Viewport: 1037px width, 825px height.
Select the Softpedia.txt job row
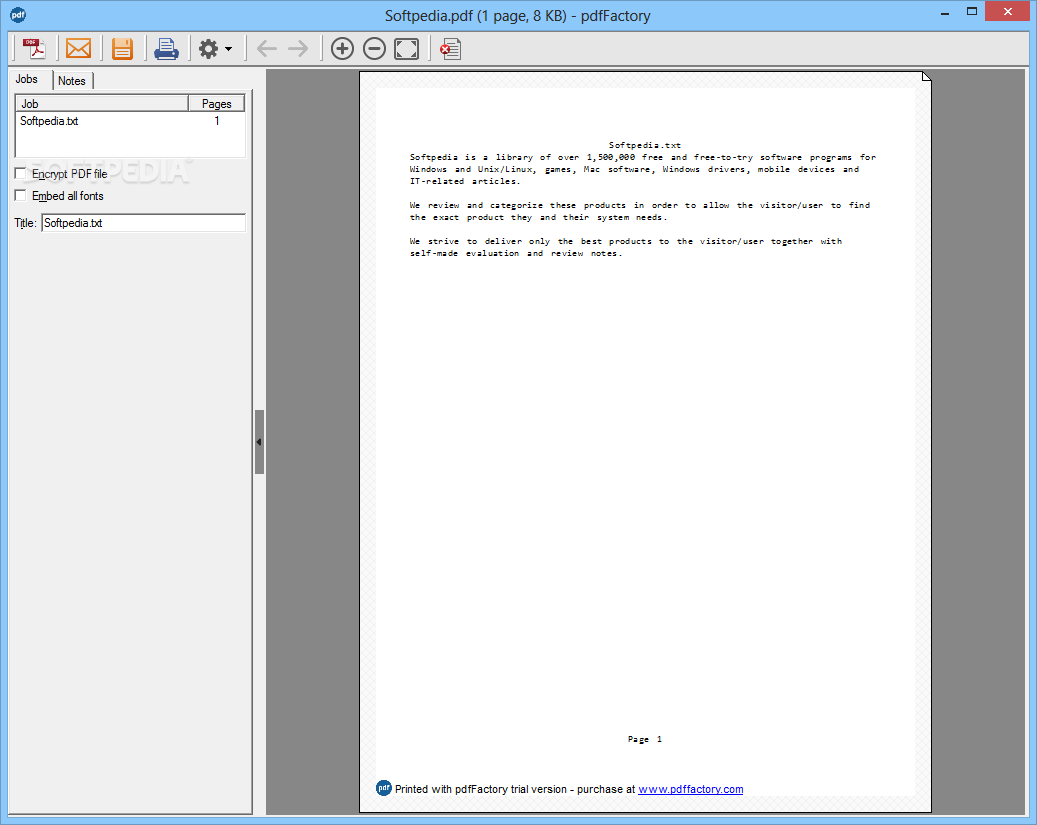(x=130, y=121)
